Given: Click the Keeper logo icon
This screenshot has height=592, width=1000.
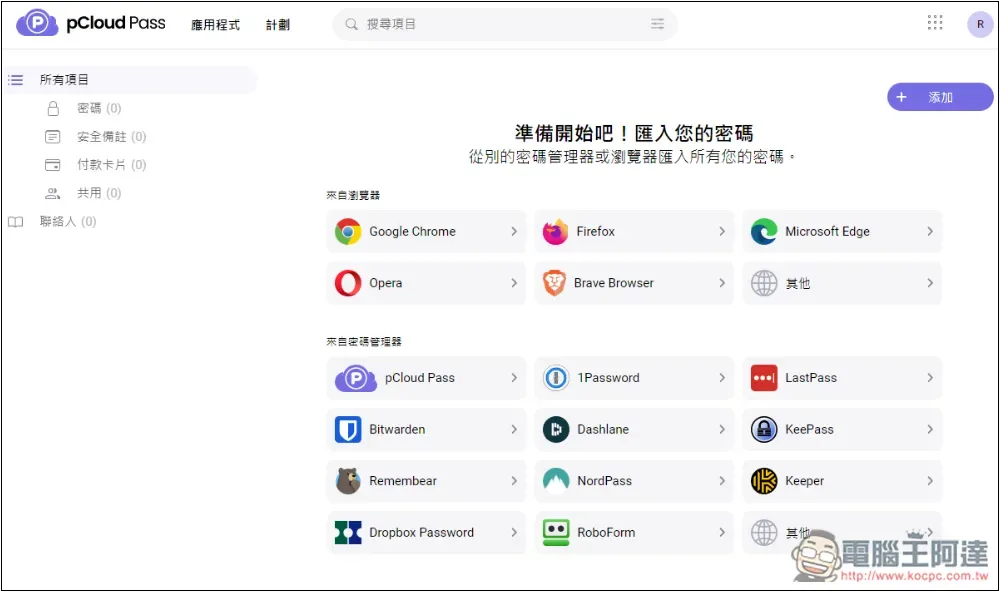Looking at the screenshot, I should coord(764,481).
